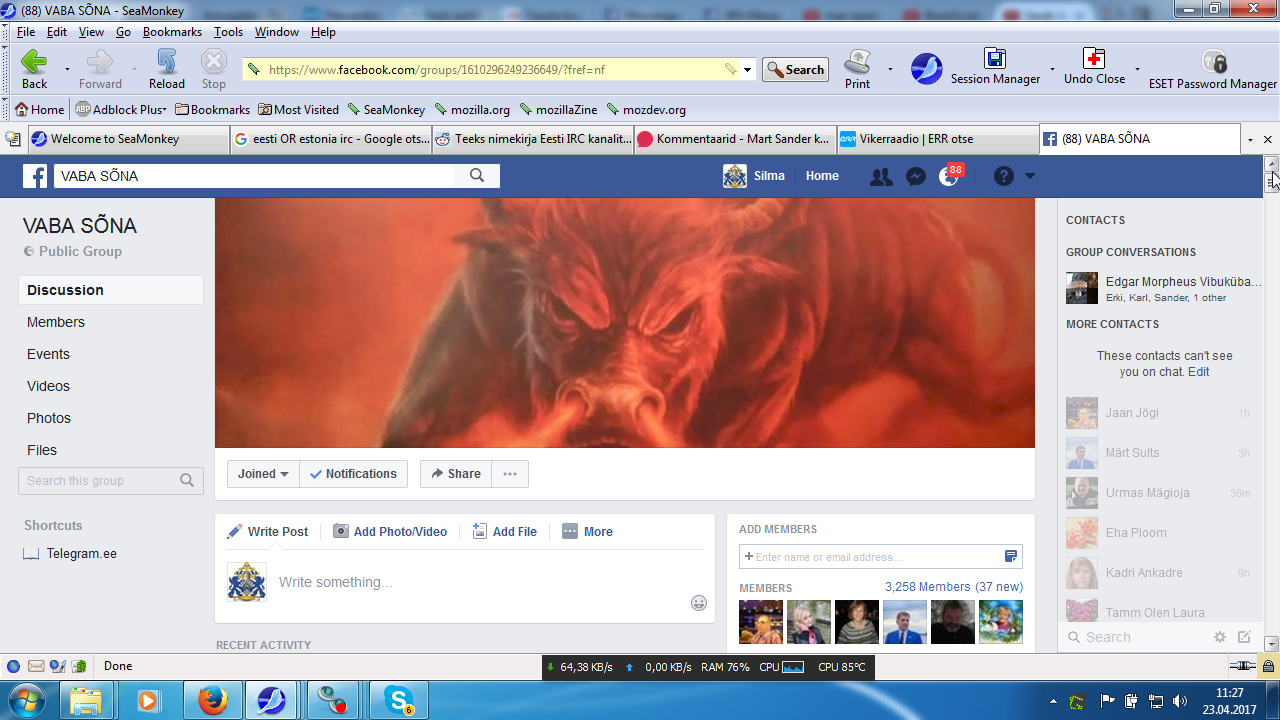Screen dimensions: 1280x720
Task: Open Firefox from the Windows taskbar
Action: pos(212,700)
